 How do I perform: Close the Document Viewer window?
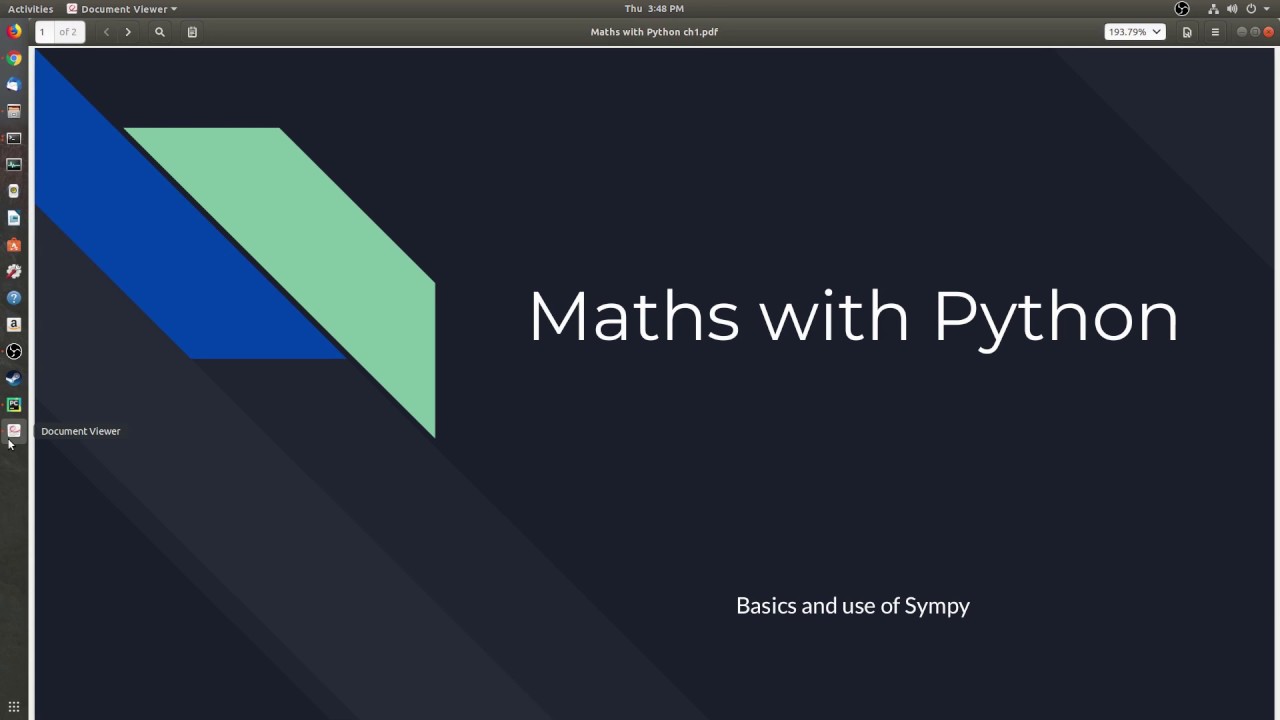(x=1269, y=32)
